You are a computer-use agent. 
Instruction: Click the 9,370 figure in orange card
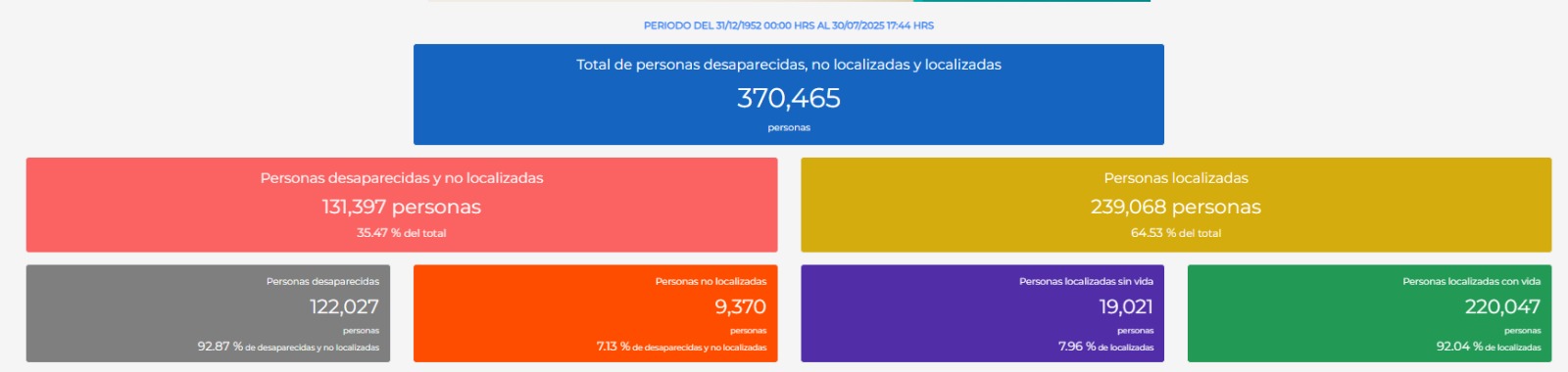coord(740,306)
